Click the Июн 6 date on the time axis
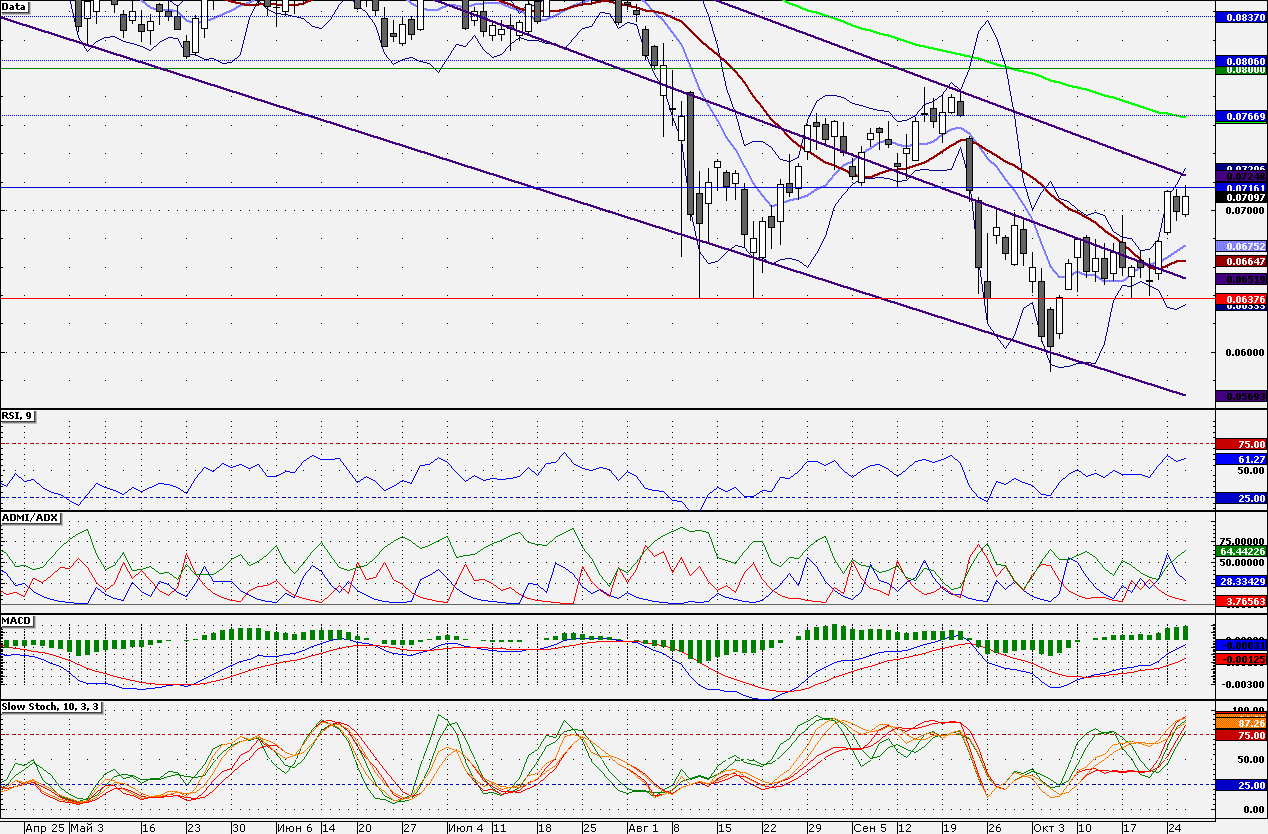Viewport: 1268px width, 834px height. click(x=294, y=828)
